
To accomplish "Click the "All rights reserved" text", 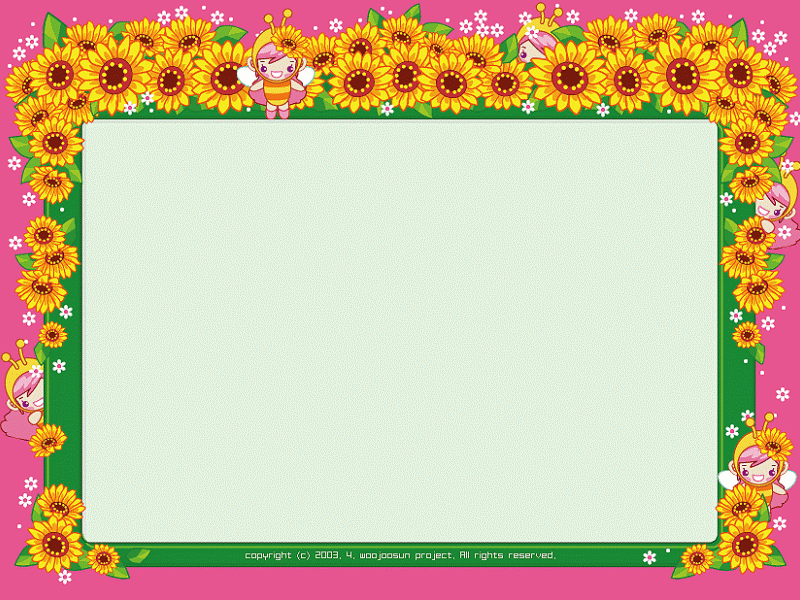I will [507, 555].
